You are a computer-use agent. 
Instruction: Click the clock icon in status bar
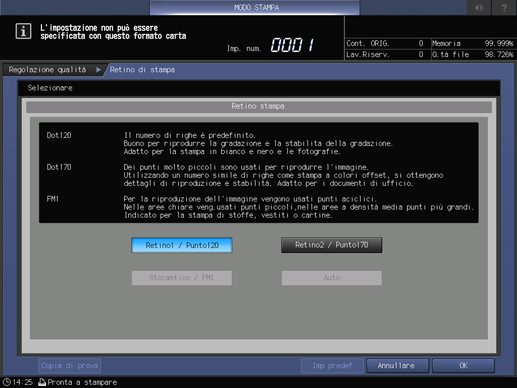pyautogui.click(x=6, y=382)
